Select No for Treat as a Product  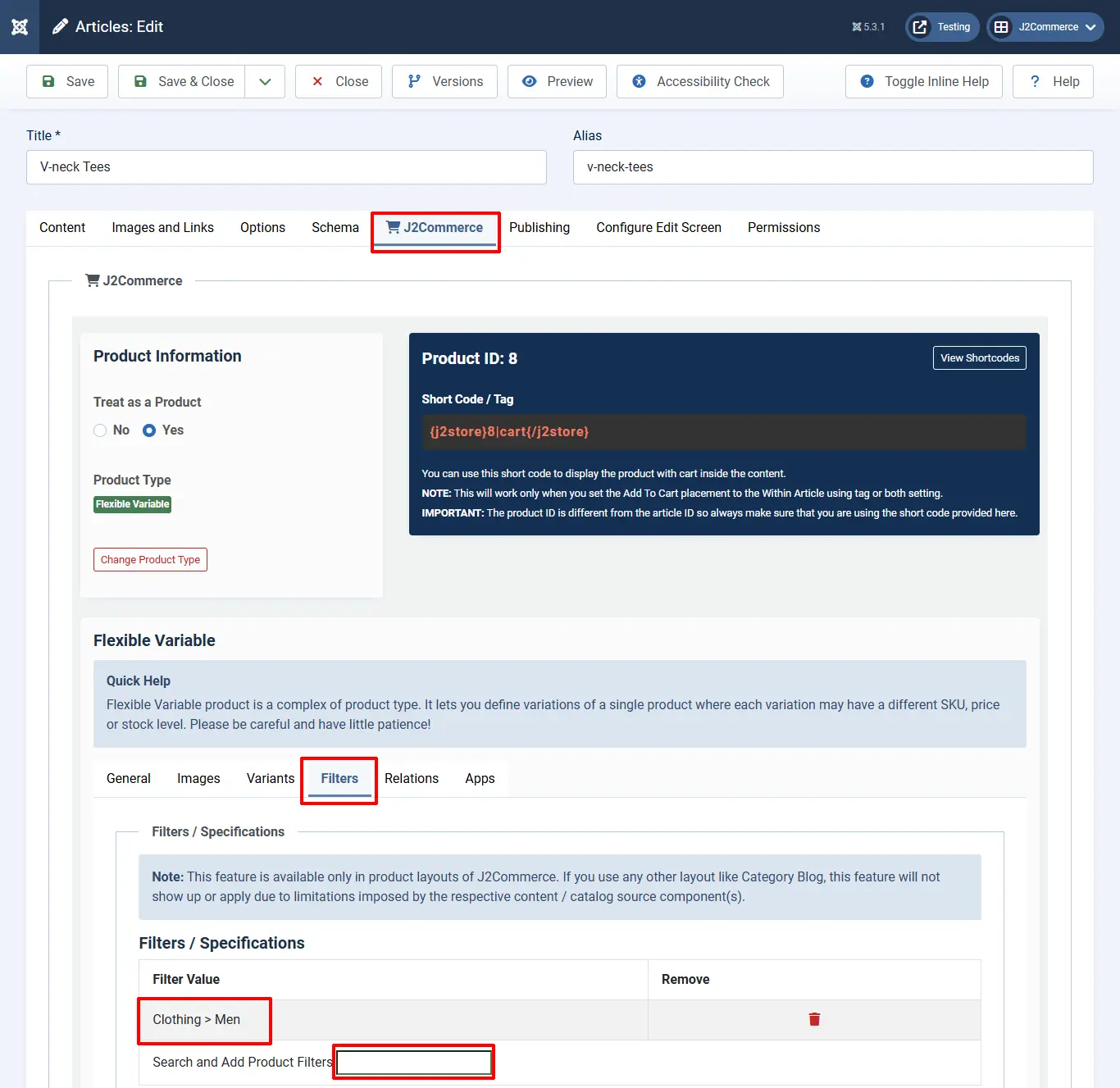click(100, 430)
